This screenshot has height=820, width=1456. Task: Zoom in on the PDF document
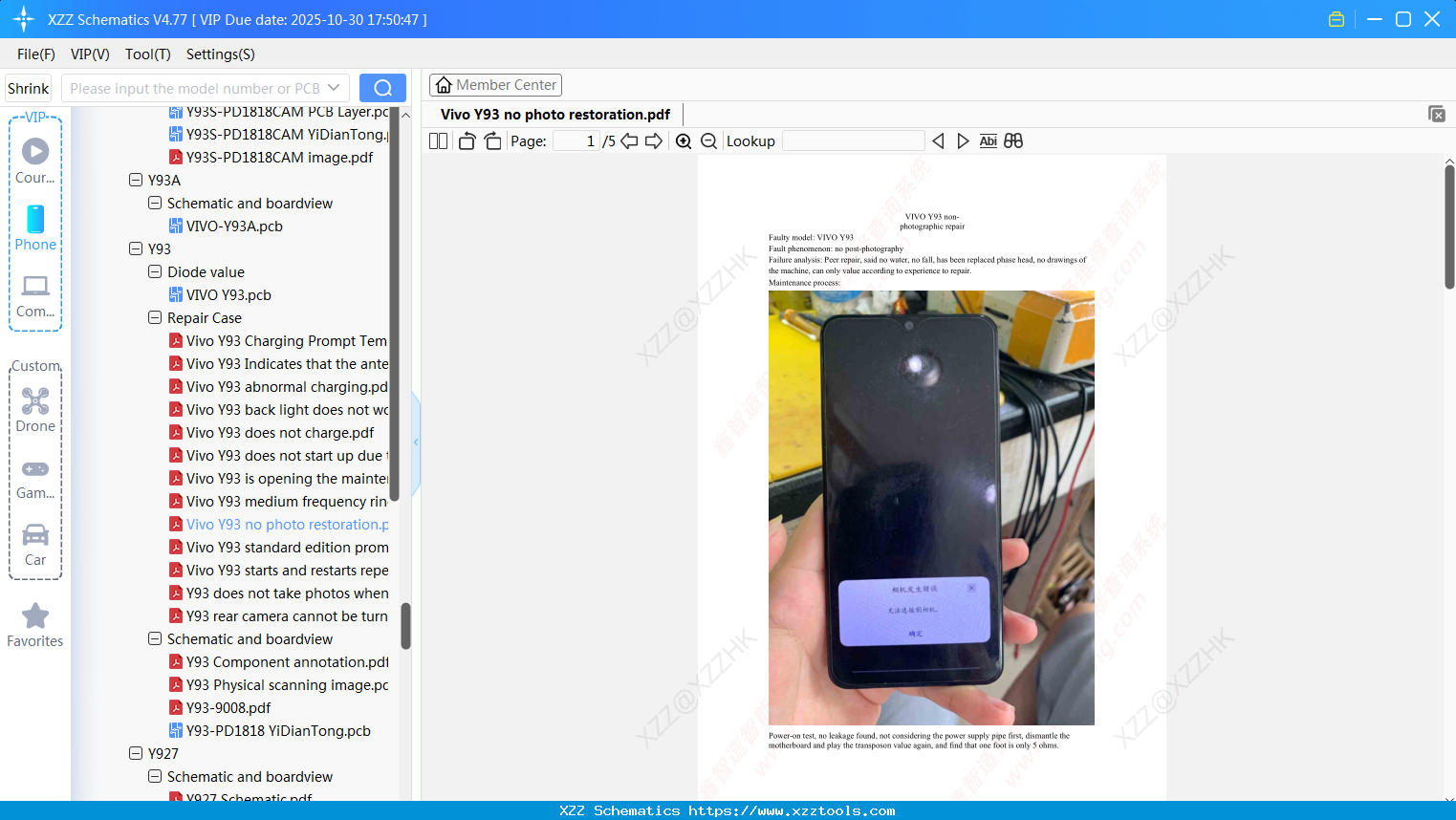(x=684, y=140)
